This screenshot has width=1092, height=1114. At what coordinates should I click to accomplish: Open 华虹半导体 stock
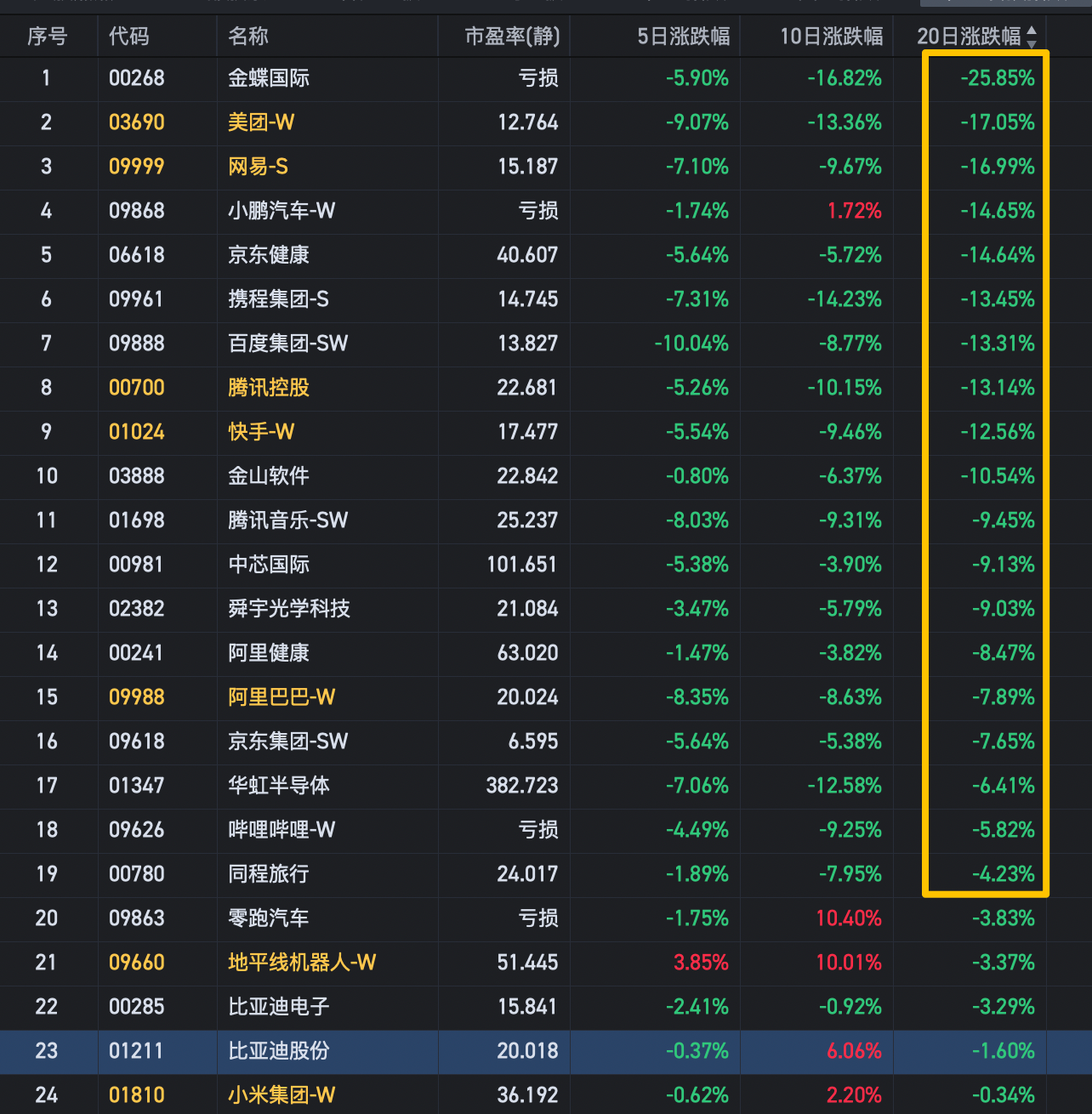tap(279, 786)
